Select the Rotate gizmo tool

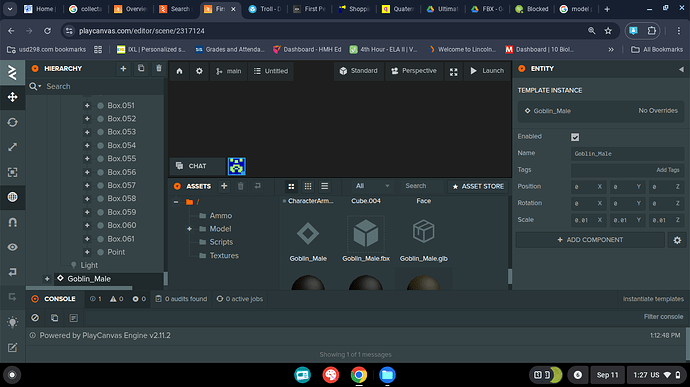click(12, 122)
